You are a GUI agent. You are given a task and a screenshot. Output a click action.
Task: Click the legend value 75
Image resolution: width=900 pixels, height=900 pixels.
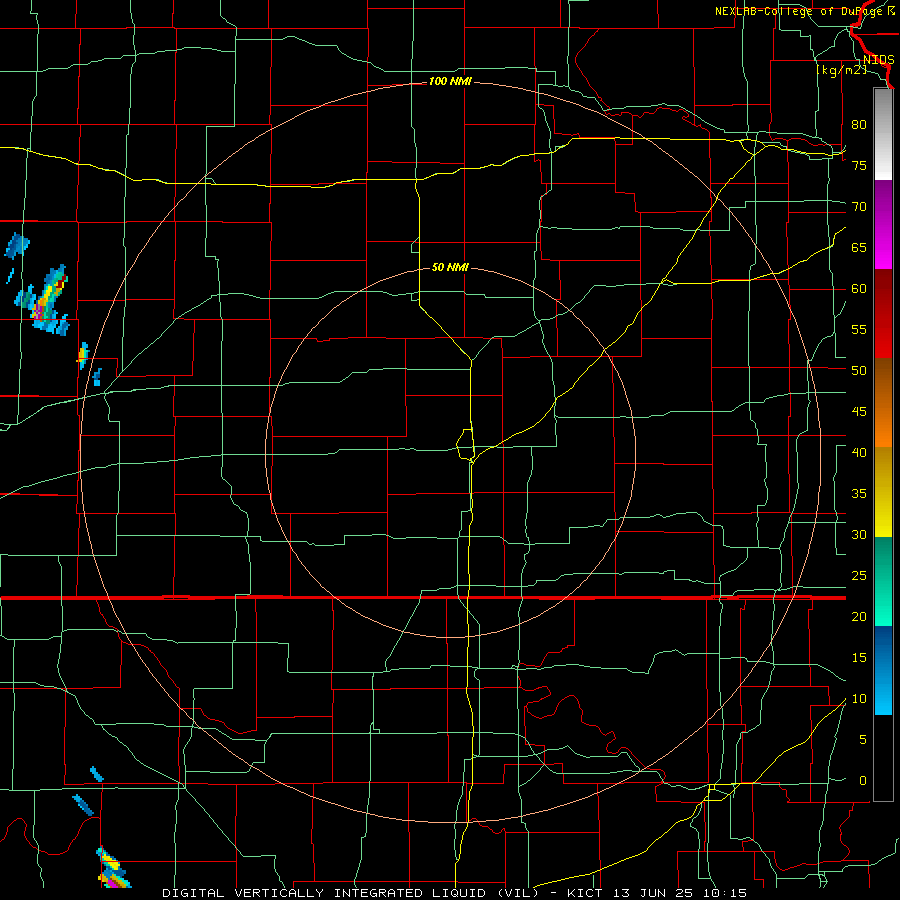pyautogui.click(x=859, y=165)
